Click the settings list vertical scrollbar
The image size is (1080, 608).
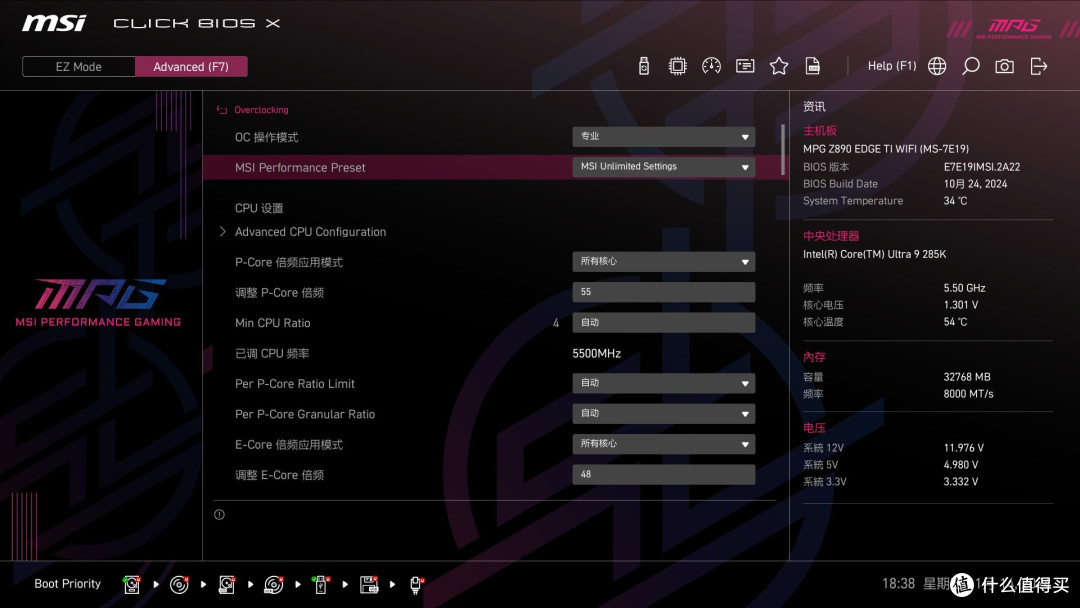pos(782,149)
